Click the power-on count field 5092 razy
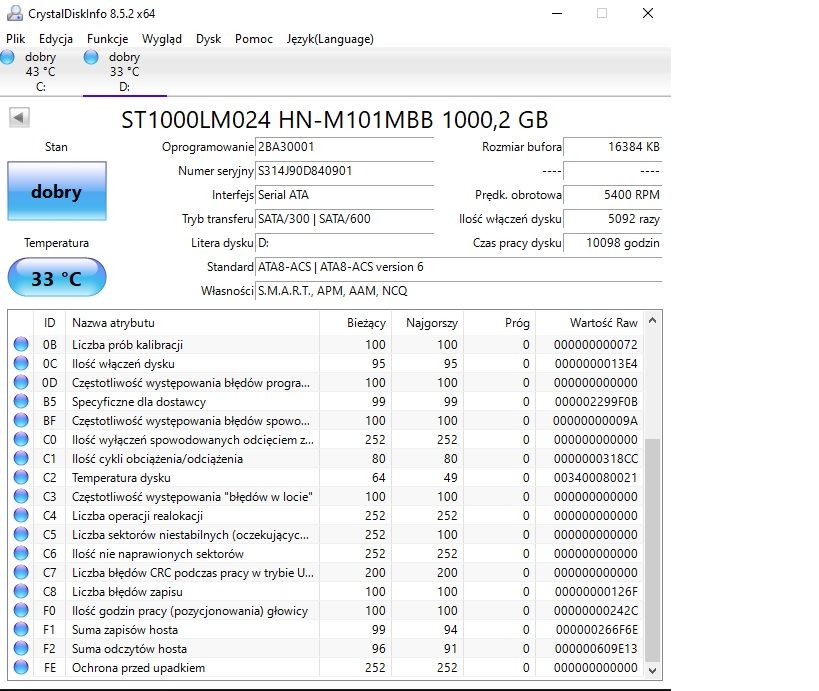 612,219
